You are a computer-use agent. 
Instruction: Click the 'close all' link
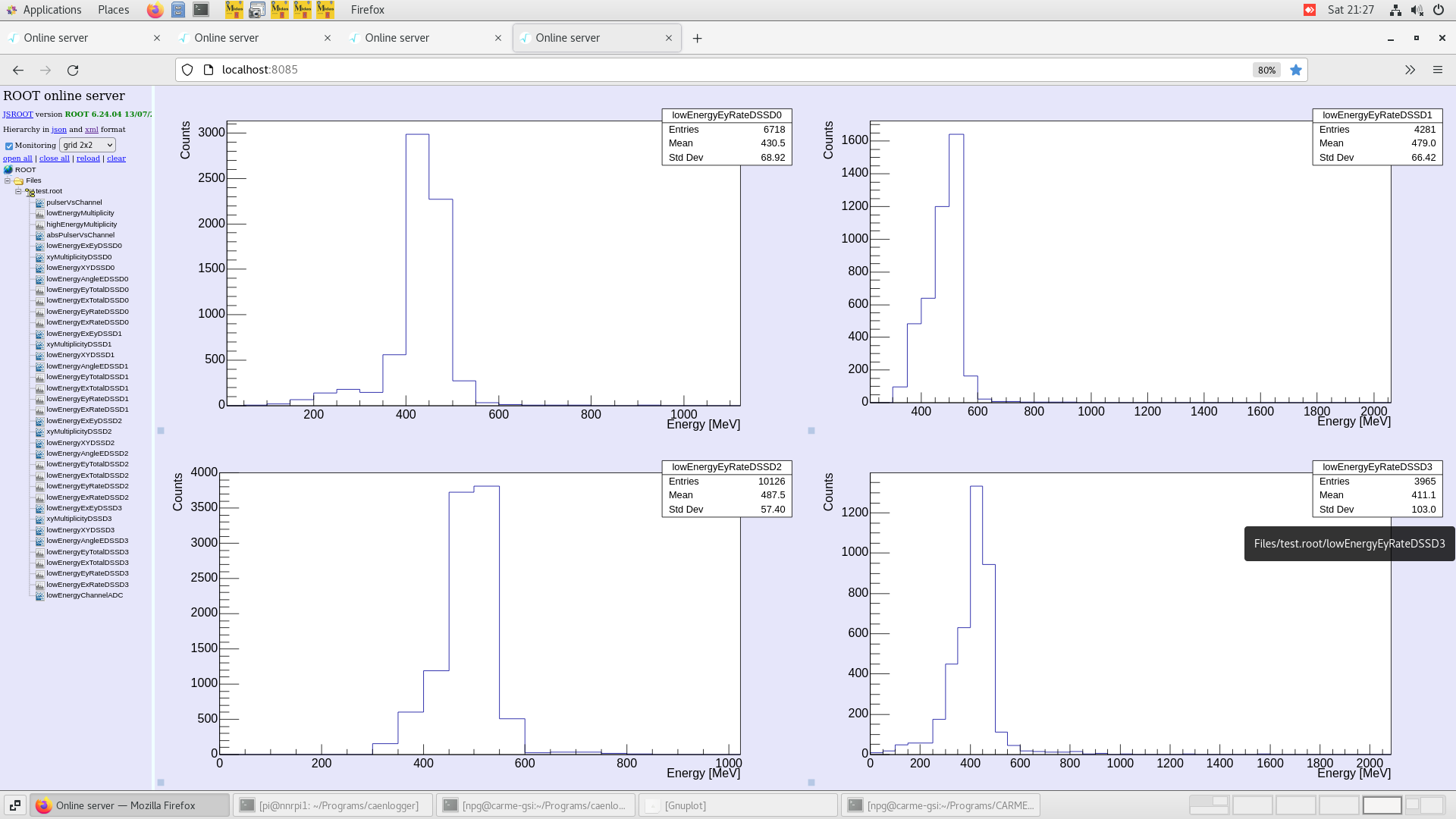click(x=54, y=158)
